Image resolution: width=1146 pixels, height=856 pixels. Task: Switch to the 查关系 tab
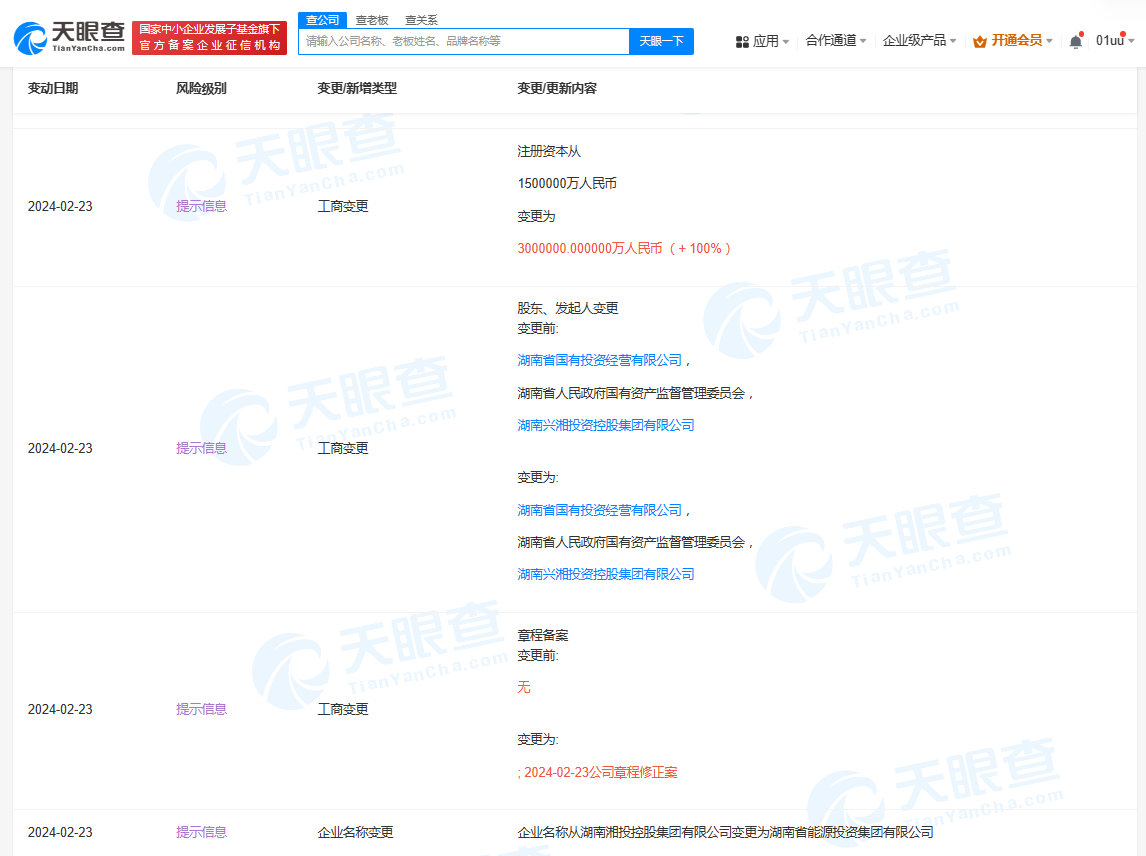pos(421,20)
